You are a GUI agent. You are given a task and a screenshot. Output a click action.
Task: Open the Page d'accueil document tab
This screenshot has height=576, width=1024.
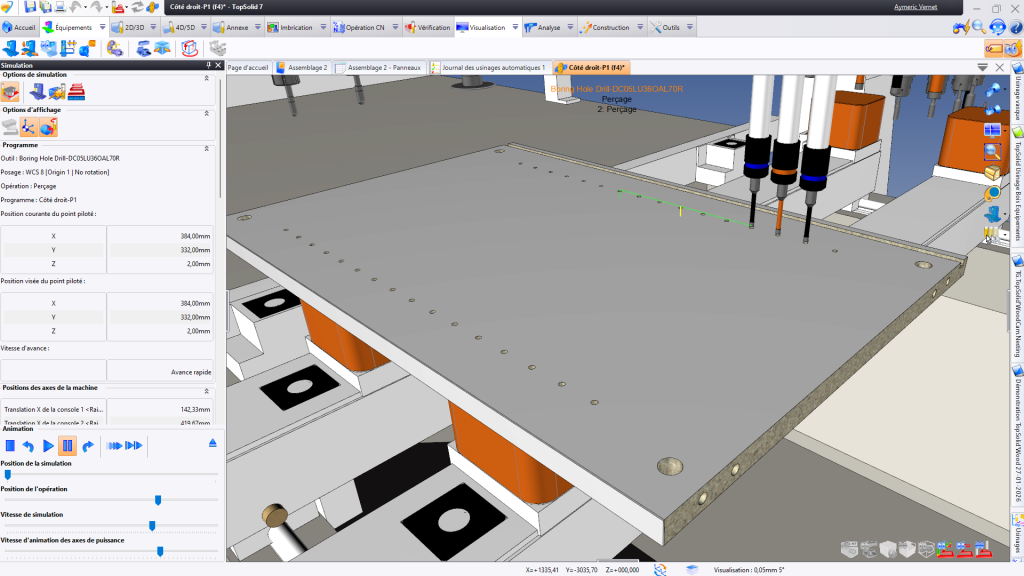pyautogui.click(x=248, y=67)
